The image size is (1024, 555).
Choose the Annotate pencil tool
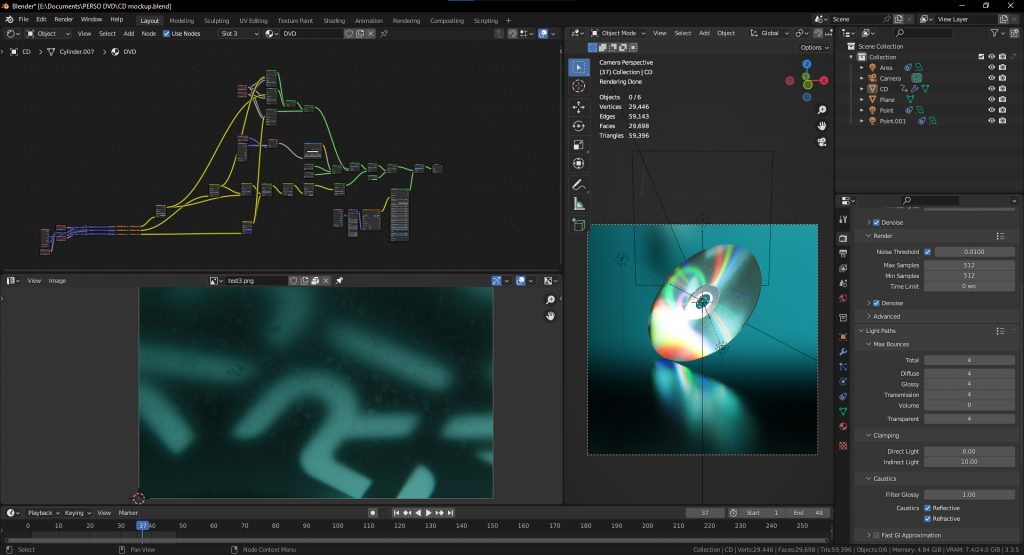click(x=578, y=185)
